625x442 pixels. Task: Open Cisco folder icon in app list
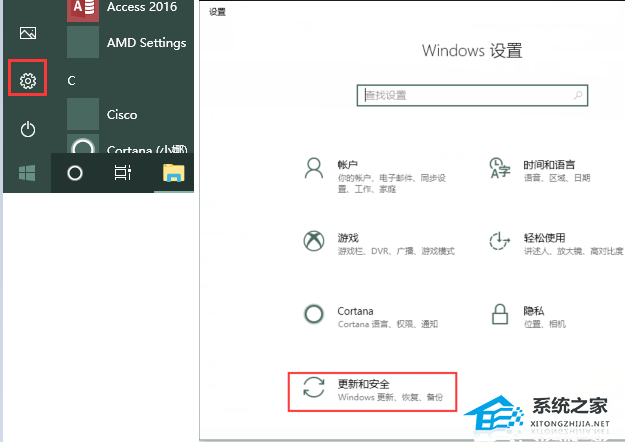pos(83,114)
